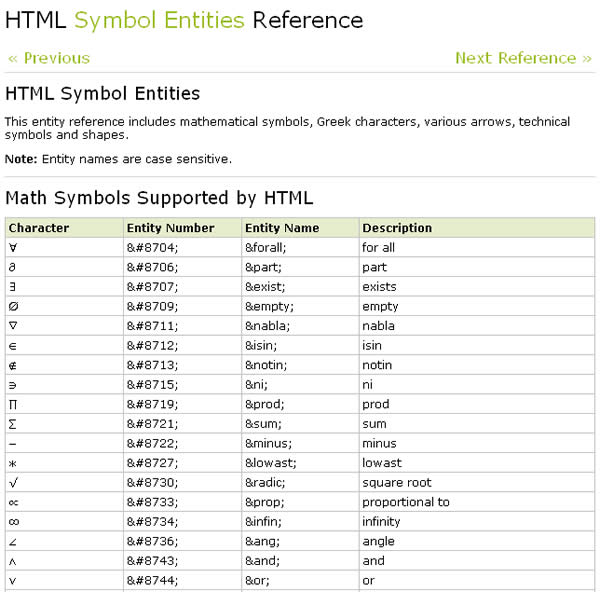Image resolution: width=600 pixels, height=592 pixels.
Task: Click the &radic; entity name cell
Action: coord(266,482)
